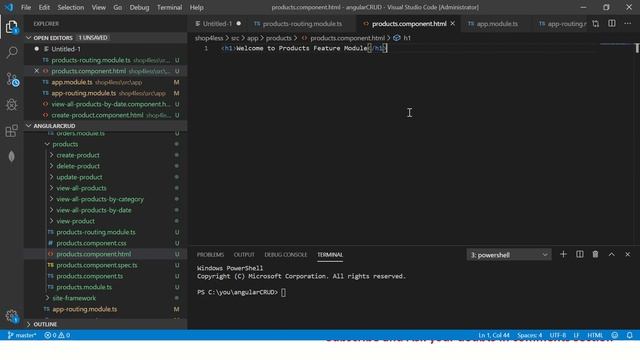Click the feedback smiley in status bar
Viewport: 640px width, 360px height.
(614, 335)
